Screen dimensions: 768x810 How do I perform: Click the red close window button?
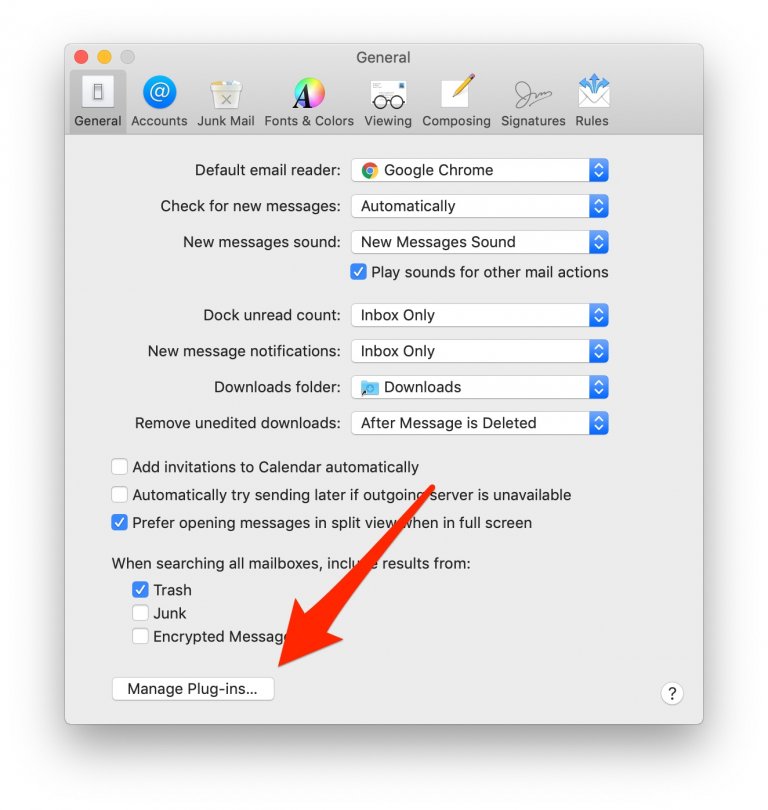pyautogui.click(x=82, y=57)
